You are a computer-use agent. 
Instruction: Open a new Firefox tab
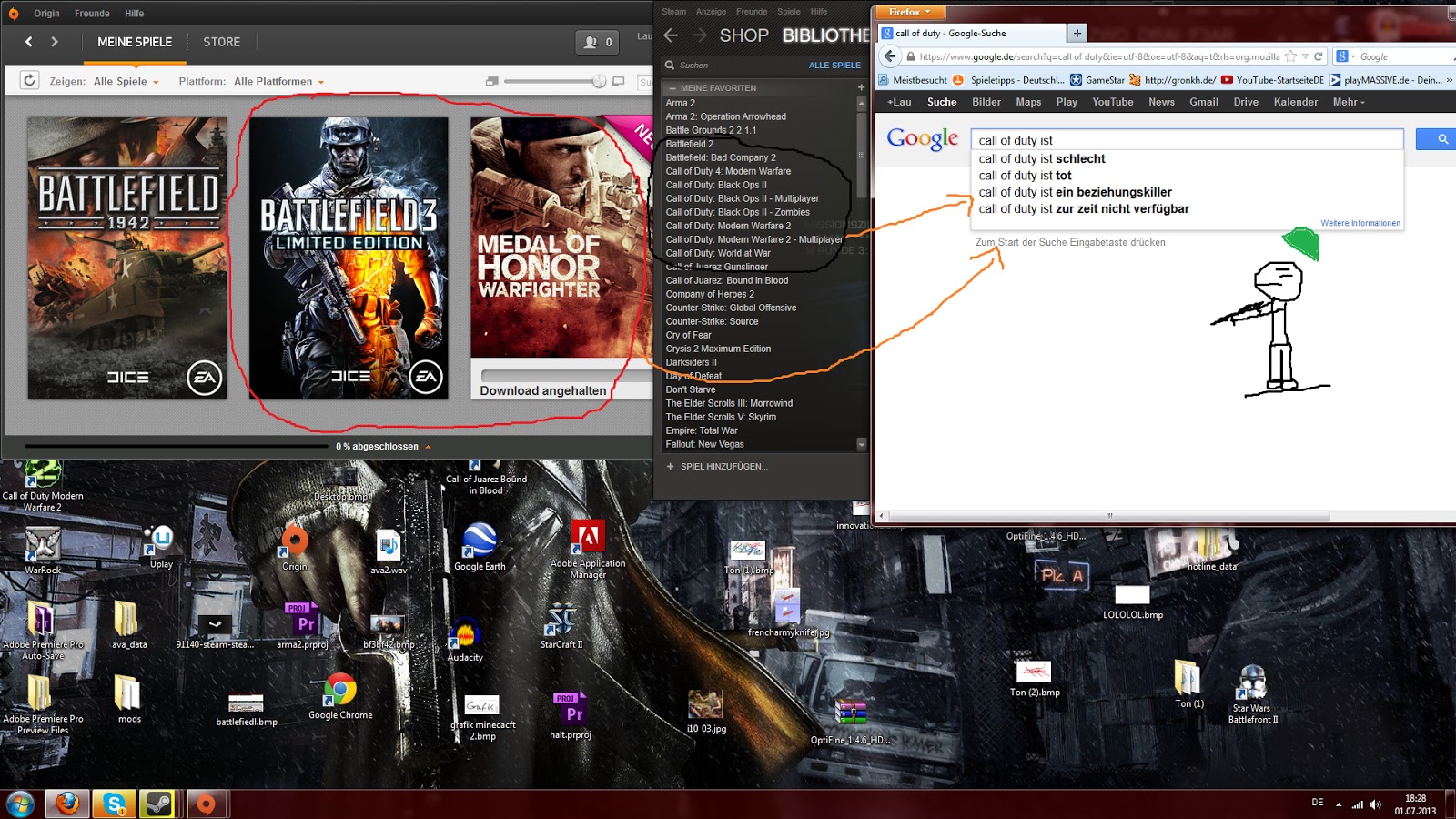click(x=1077, y=33)
